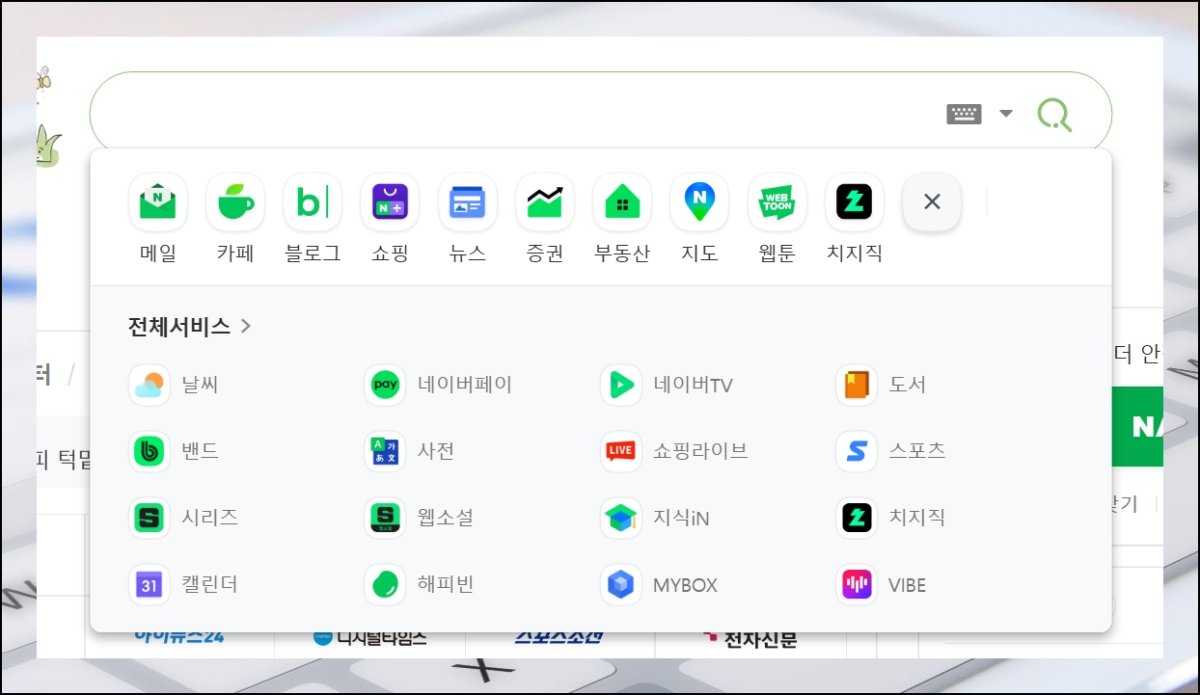Open the 웹툰 (Webtoon) shortcut icon
Image resolution: width=1200 pixels, height=695 pixels.
[777, 203]
